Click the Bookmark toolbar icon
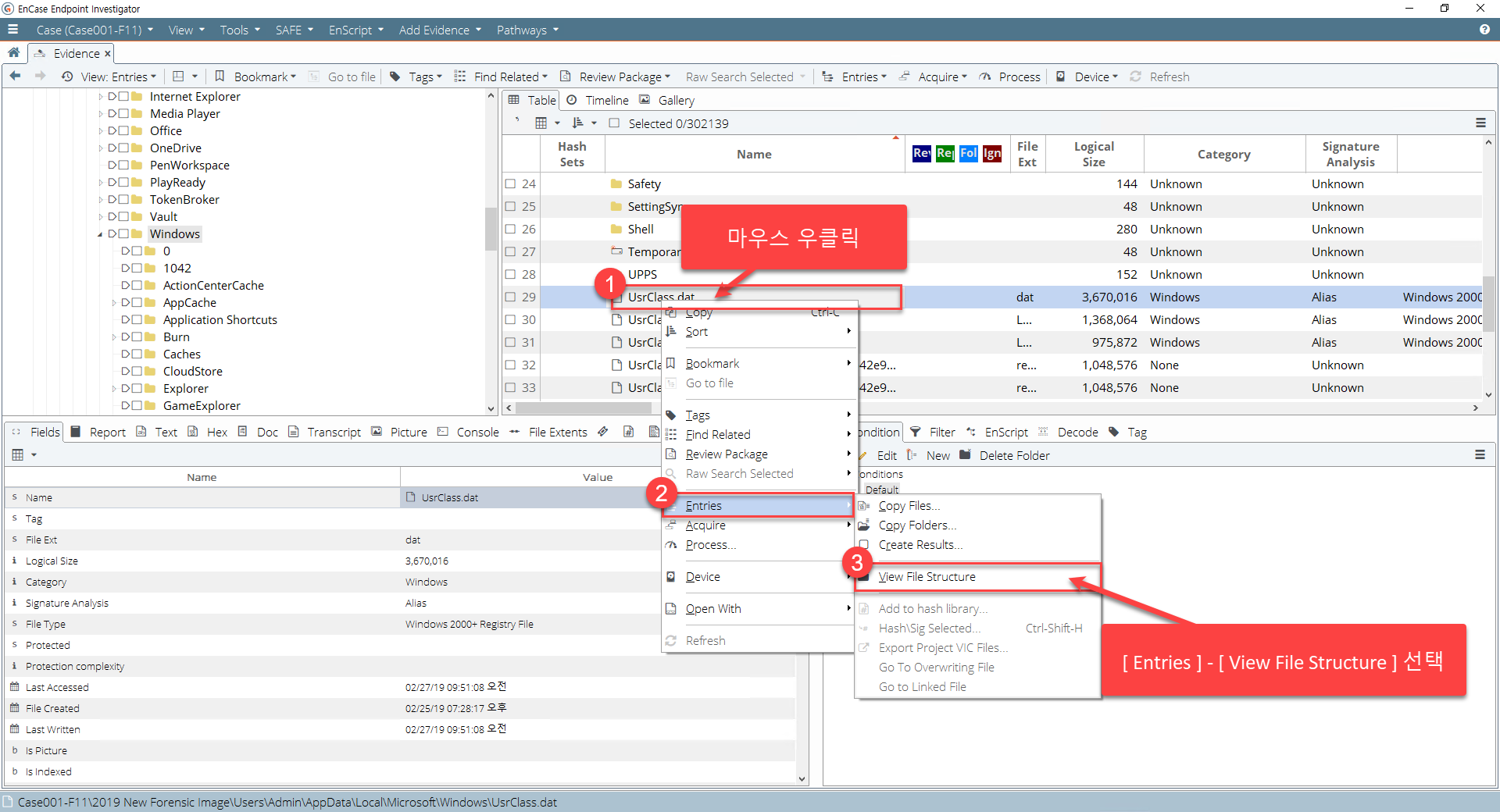Screen dimensions: 1500x812 tap(220, 77)
